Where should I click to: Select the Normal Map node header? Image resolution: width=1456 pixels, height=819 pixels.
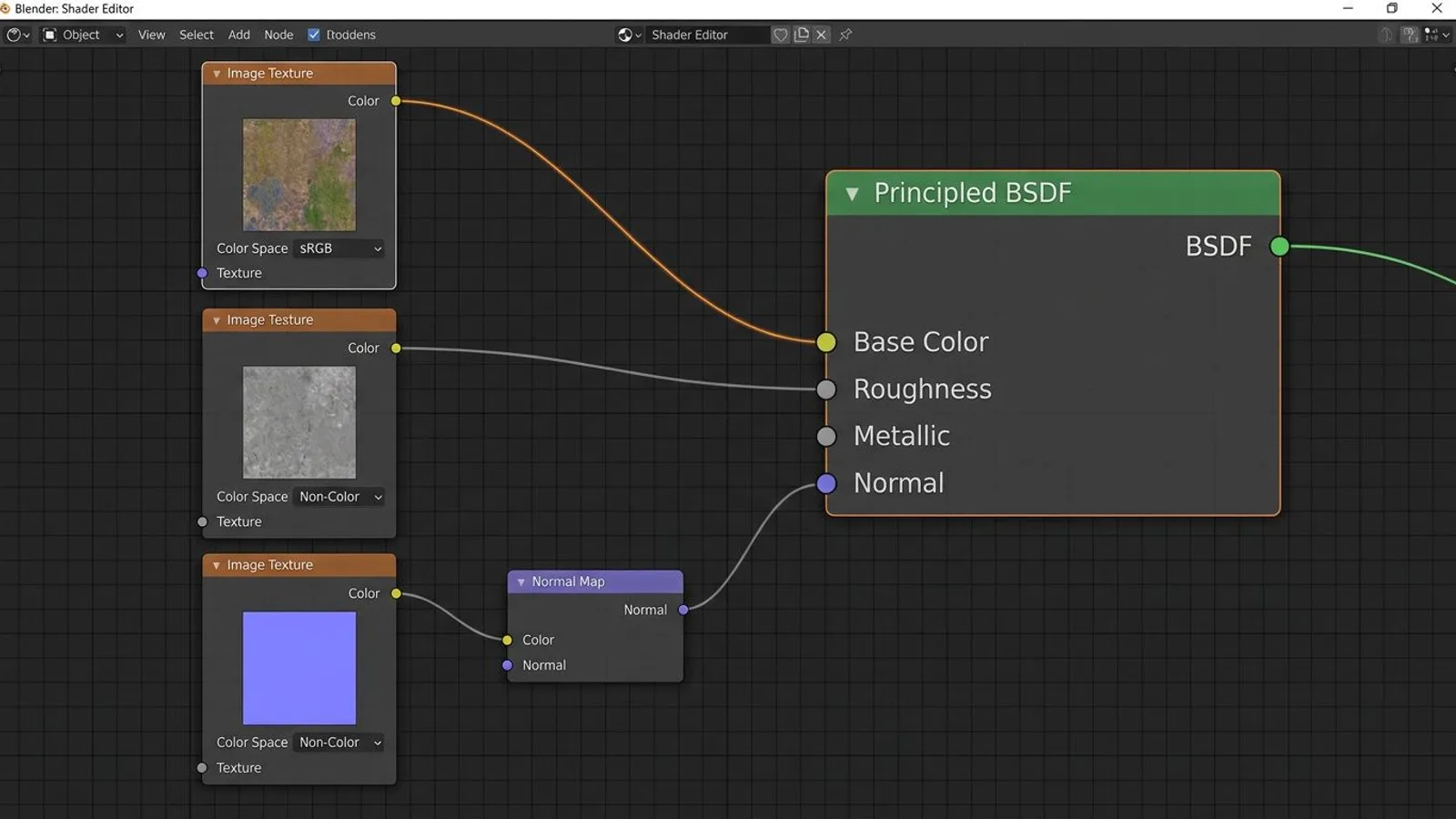point(595,581)
